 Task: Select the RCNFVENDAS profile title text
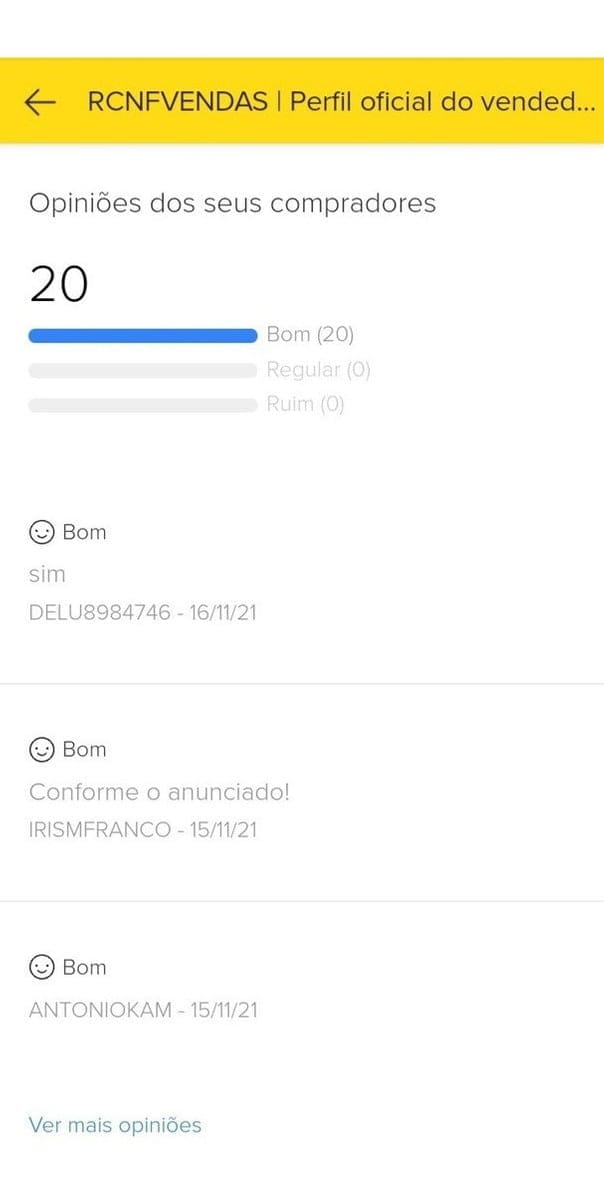pos(342,102)
